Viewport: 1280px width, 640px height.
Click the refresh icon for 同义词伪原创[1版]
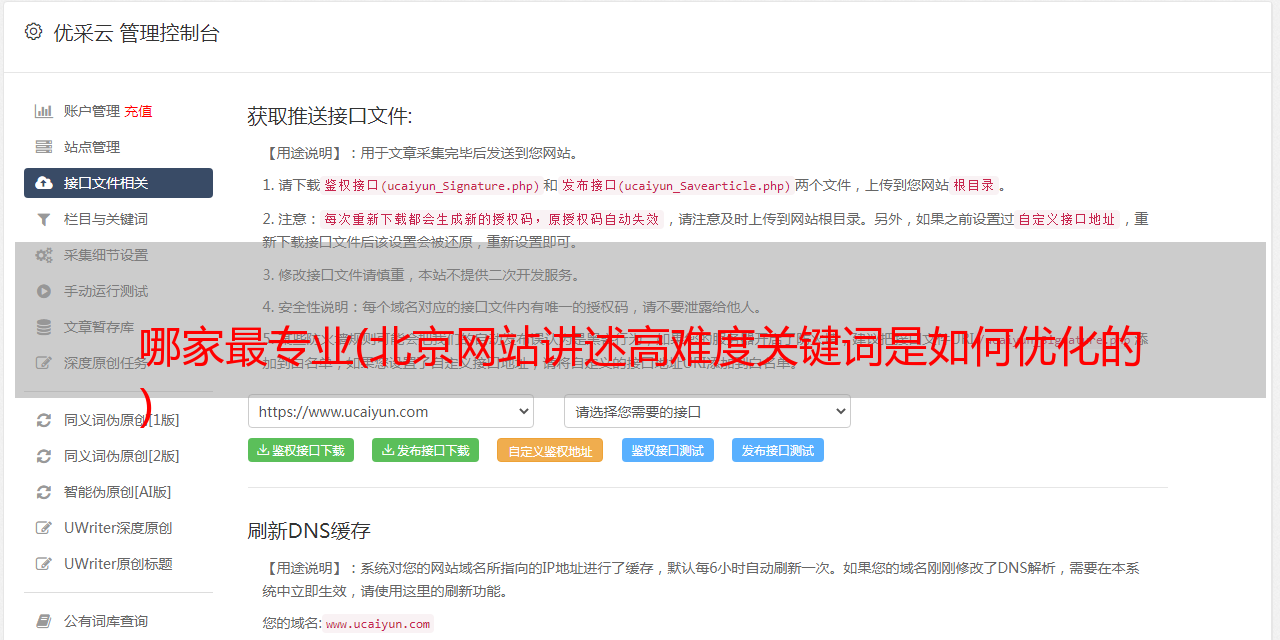coord(44,420)
